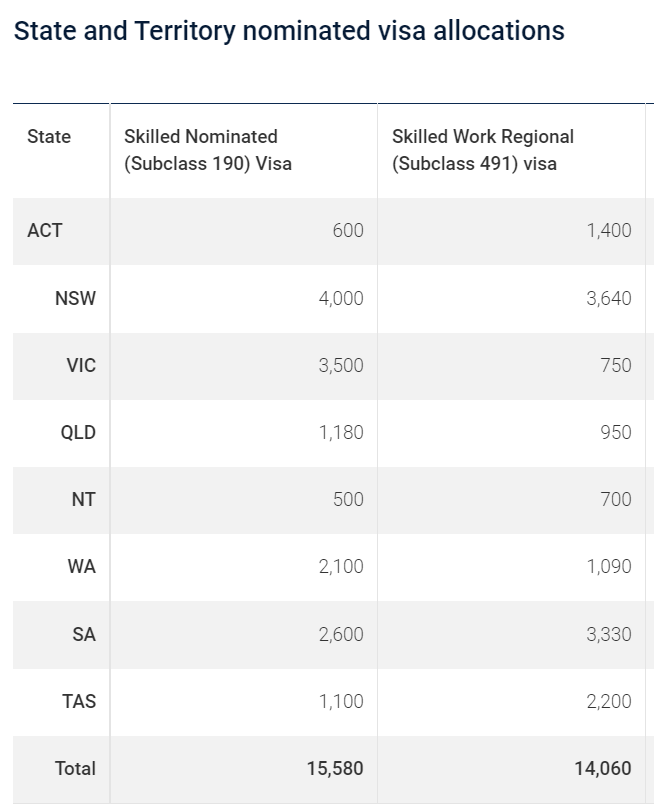The image size is (654, 811).
Task: Select the 2,200 value for TAS
Action: click(x=609, y=701)
